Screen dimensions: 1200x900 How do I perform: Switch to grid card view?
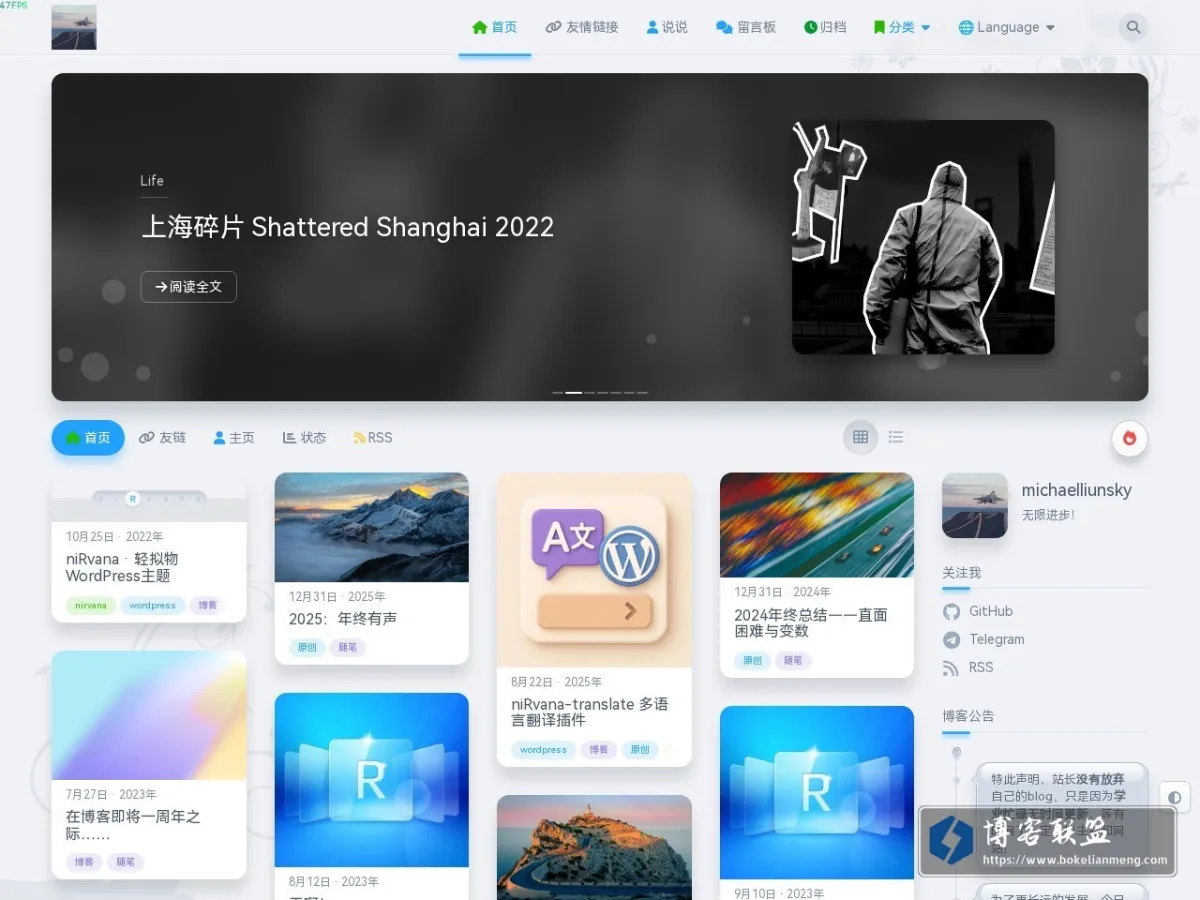(x=860, y=437)
